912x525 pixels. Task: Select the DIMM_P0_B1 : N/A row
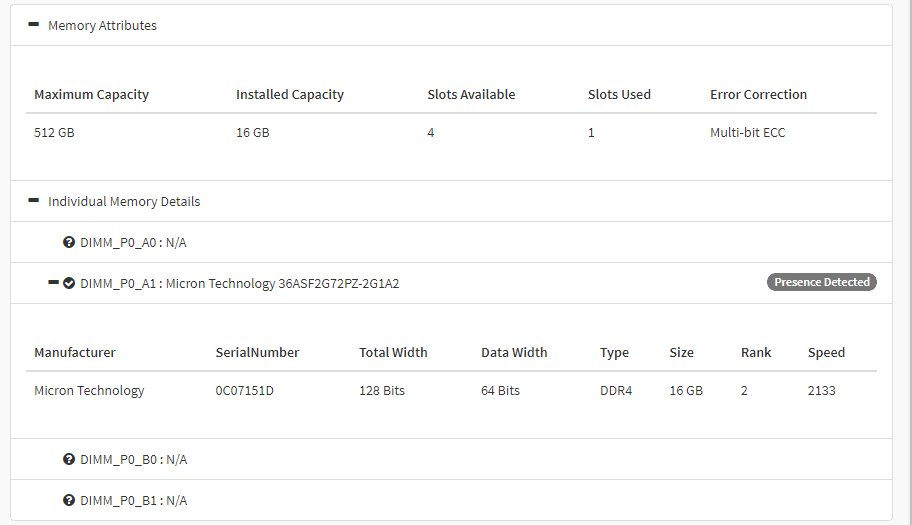point(451,500)
